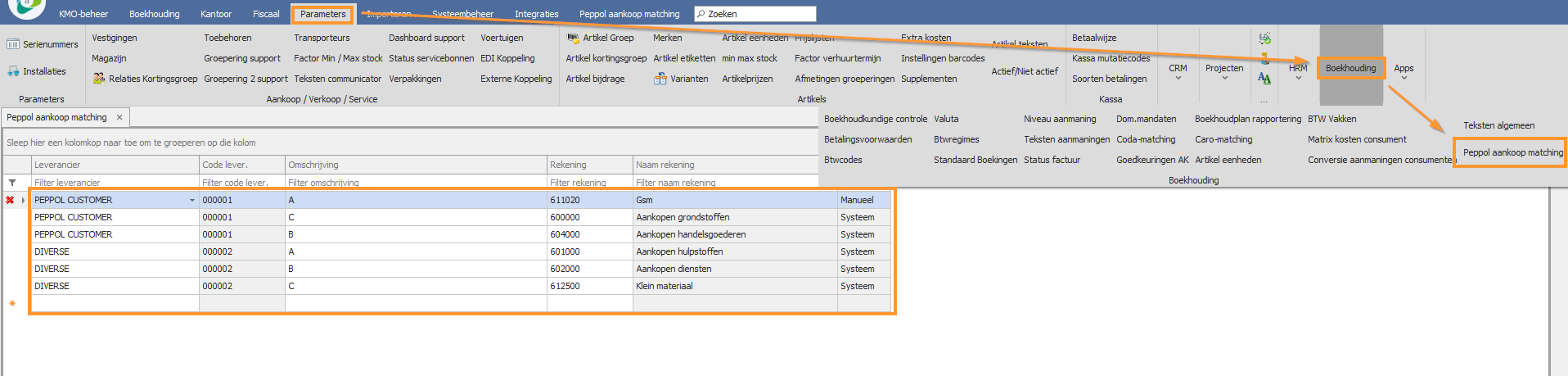Click red delete X on first row
The image size is (1568, 376).
[x=10, y=200]
